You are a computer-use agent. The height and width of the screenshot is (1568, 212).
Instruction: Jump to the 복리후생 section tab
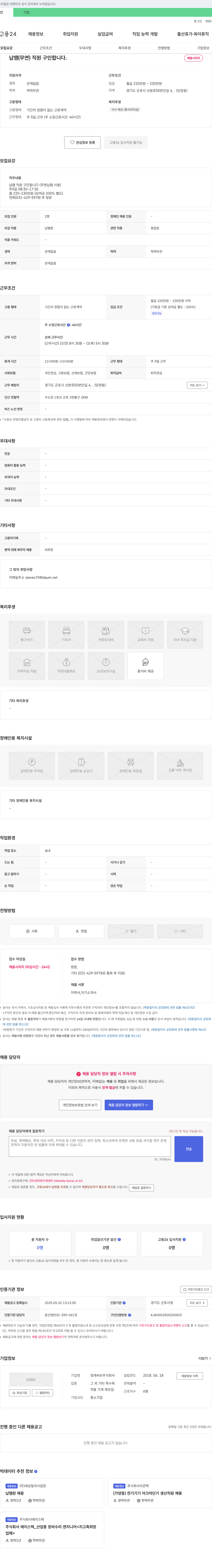pyautogui.click(x=124, y=48)
